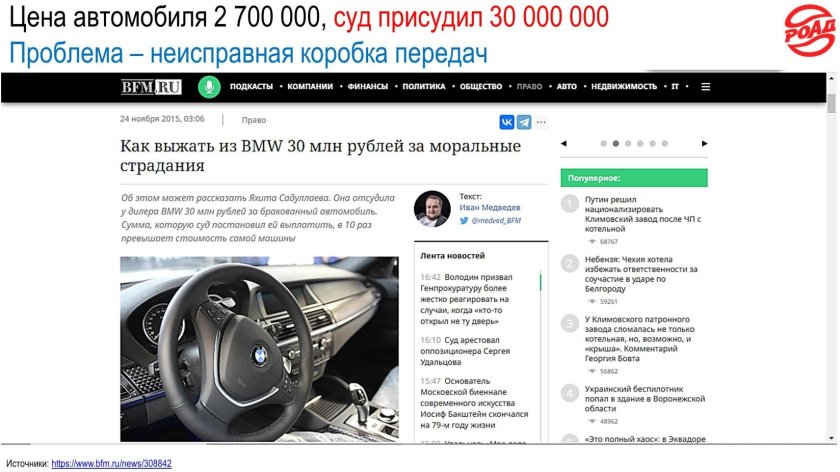Open the Финансы section
The width and height of the screenshot is (840, 472).
(368, 87)
